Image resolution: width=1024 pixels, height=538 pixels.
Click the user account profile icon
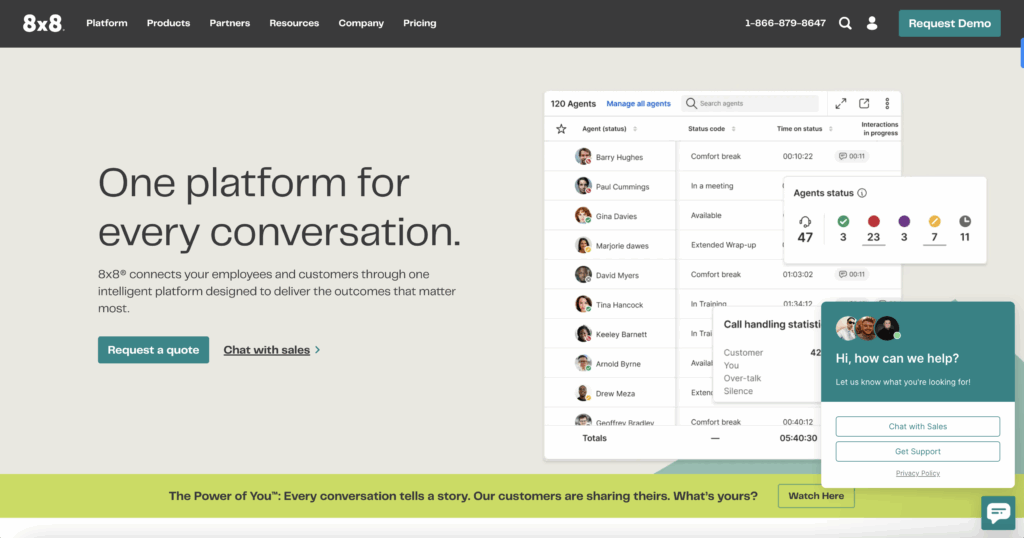[872, 23]
